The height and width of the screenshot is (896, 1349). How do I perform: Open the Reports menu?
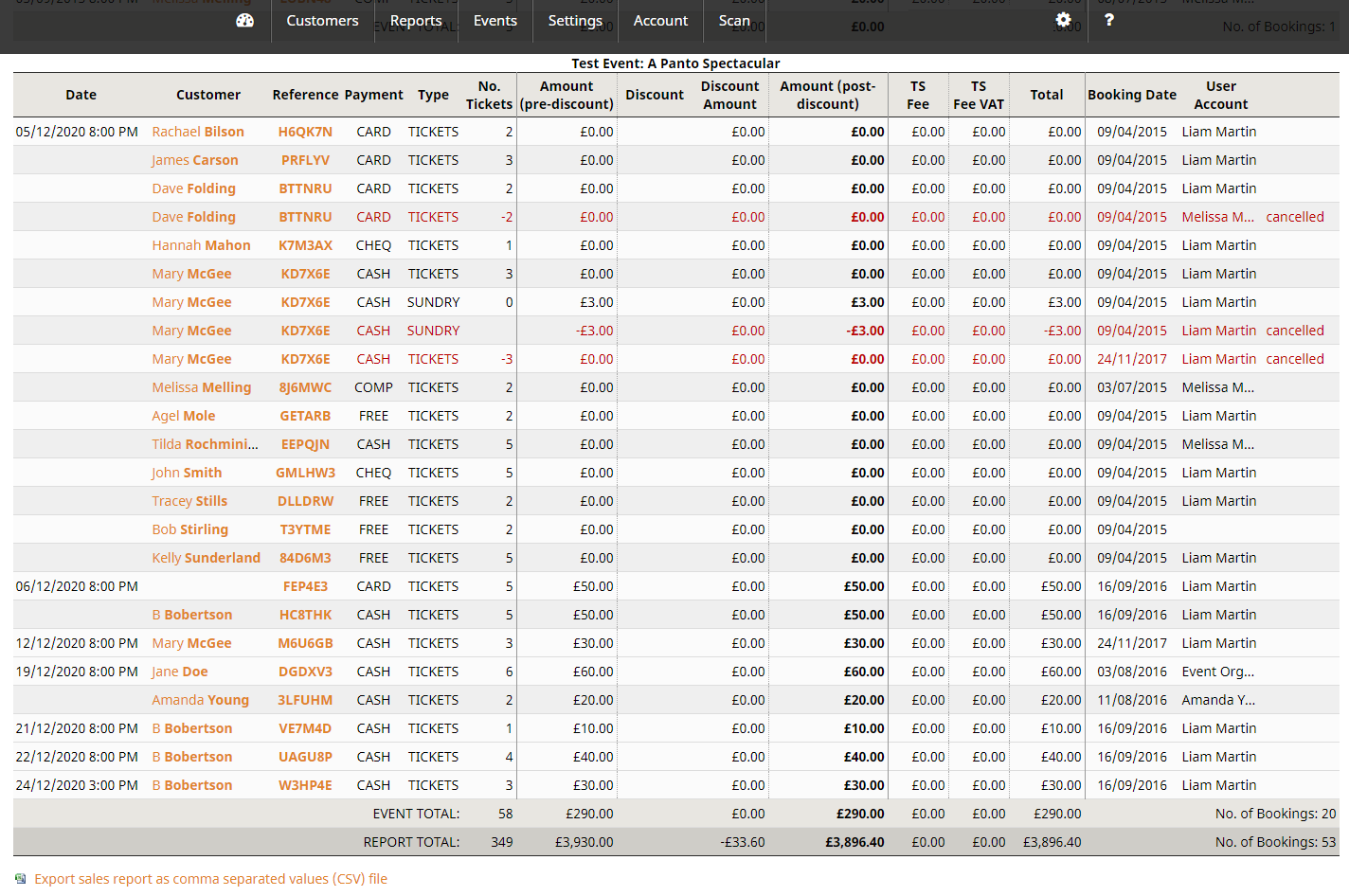coord(416,21)
